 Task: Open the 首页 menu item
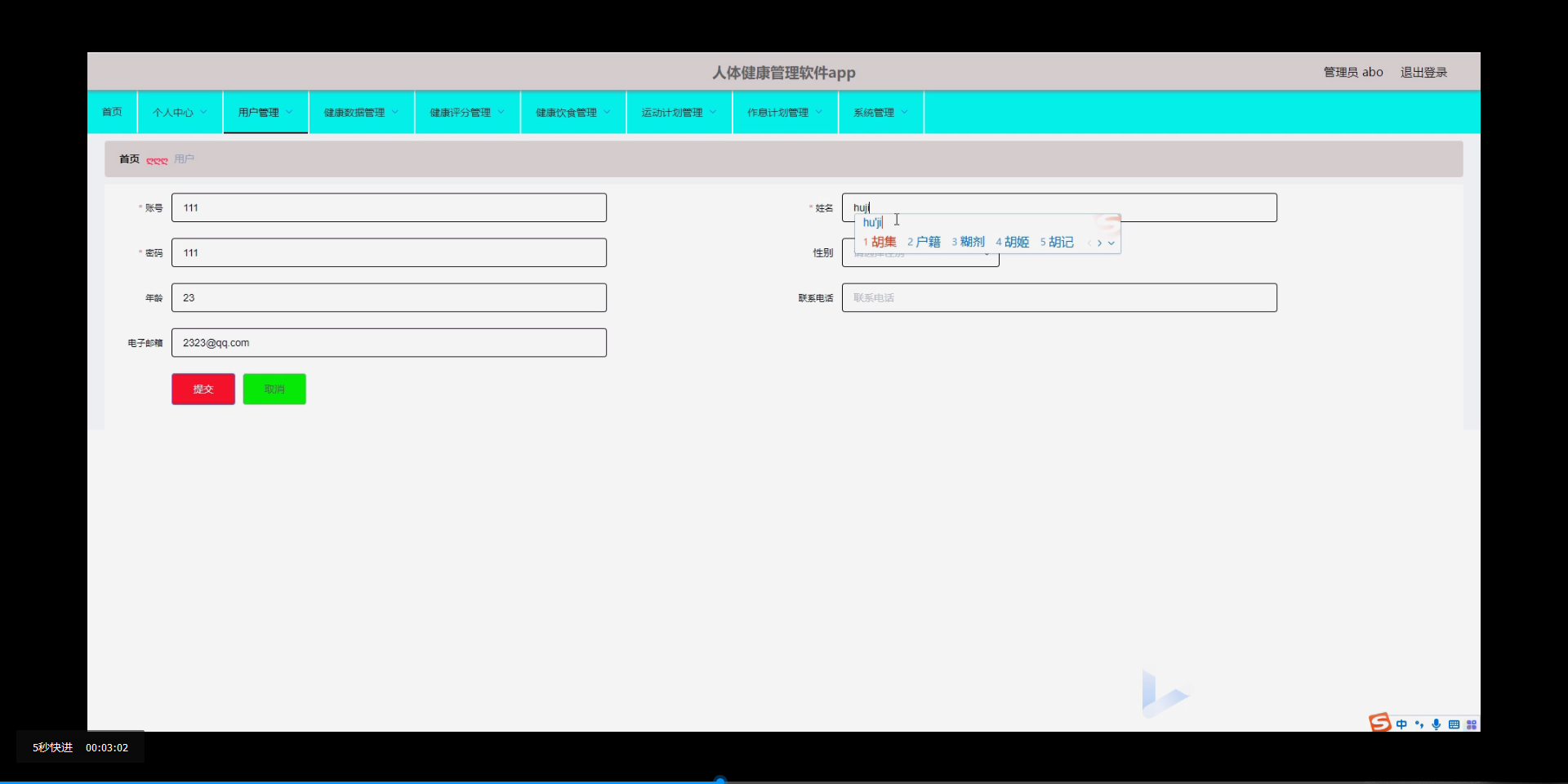pyautogui.click(x=112, y=112)
